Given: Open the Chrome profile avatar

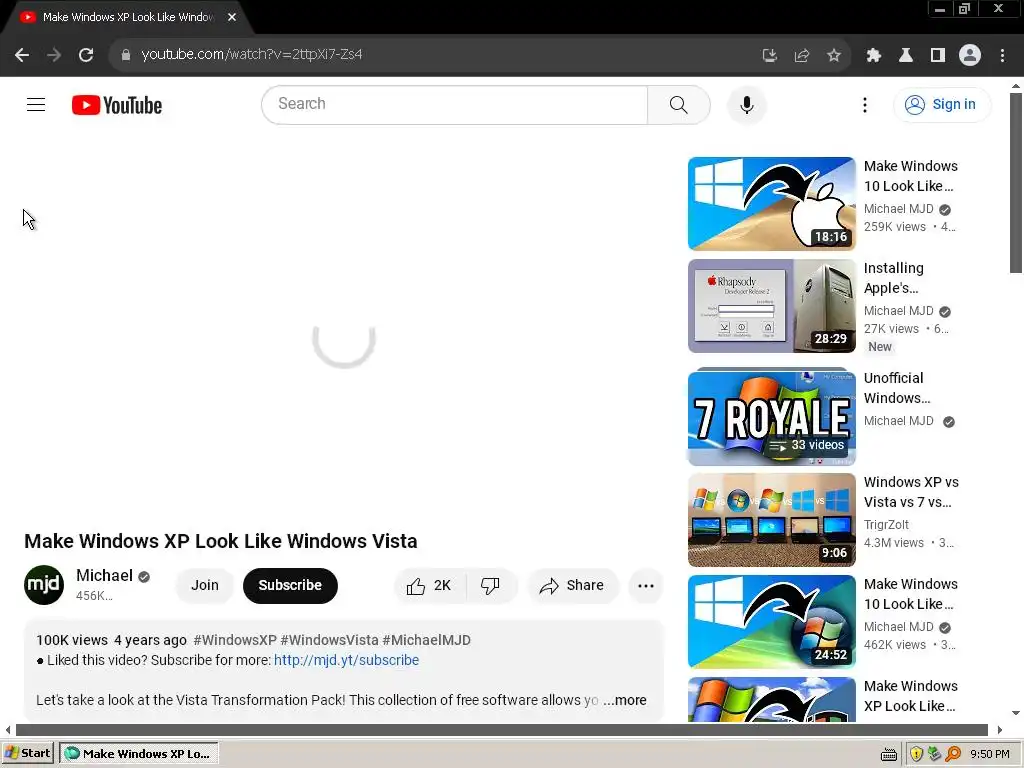Looking at the screenshot, I should pos(970,56).
